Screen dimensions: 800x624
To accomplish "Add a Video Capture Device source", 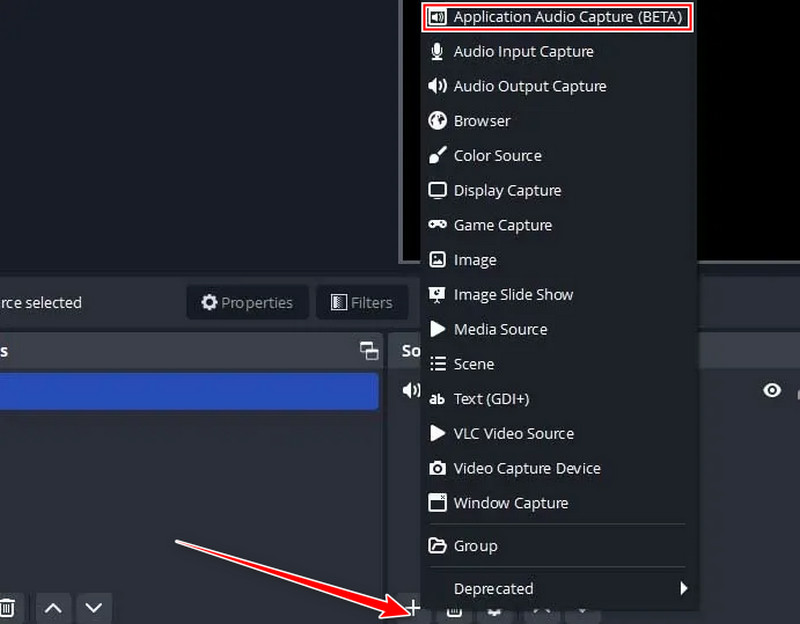I will pyautogui.click(x=559, y=468).
